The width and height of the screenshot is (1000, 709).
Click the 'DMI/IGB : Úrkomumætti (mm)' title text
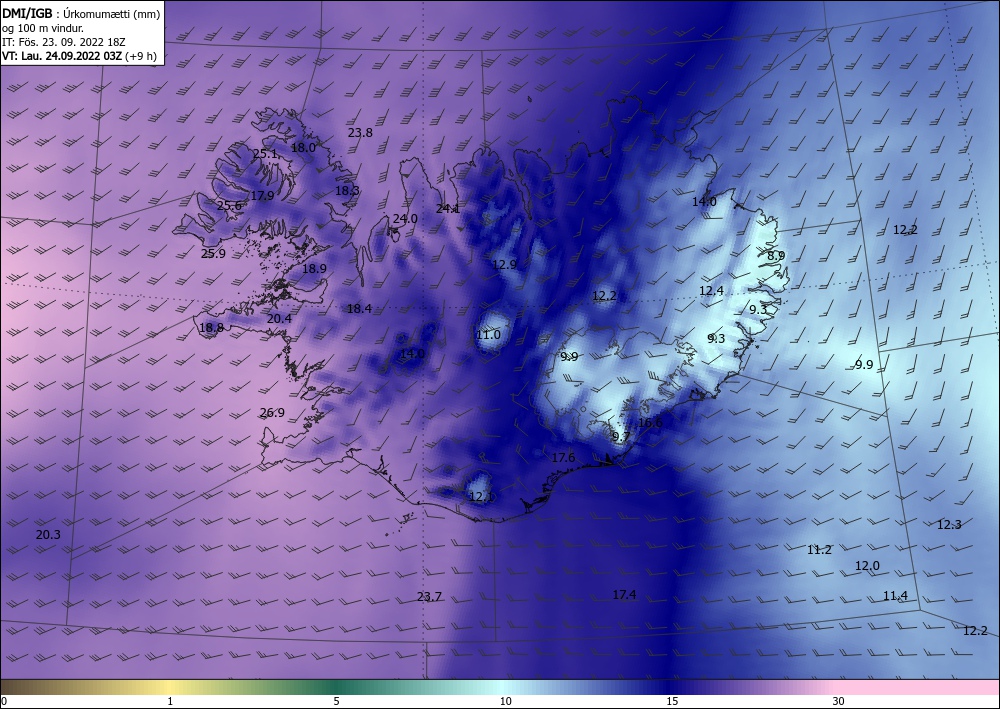81,14
